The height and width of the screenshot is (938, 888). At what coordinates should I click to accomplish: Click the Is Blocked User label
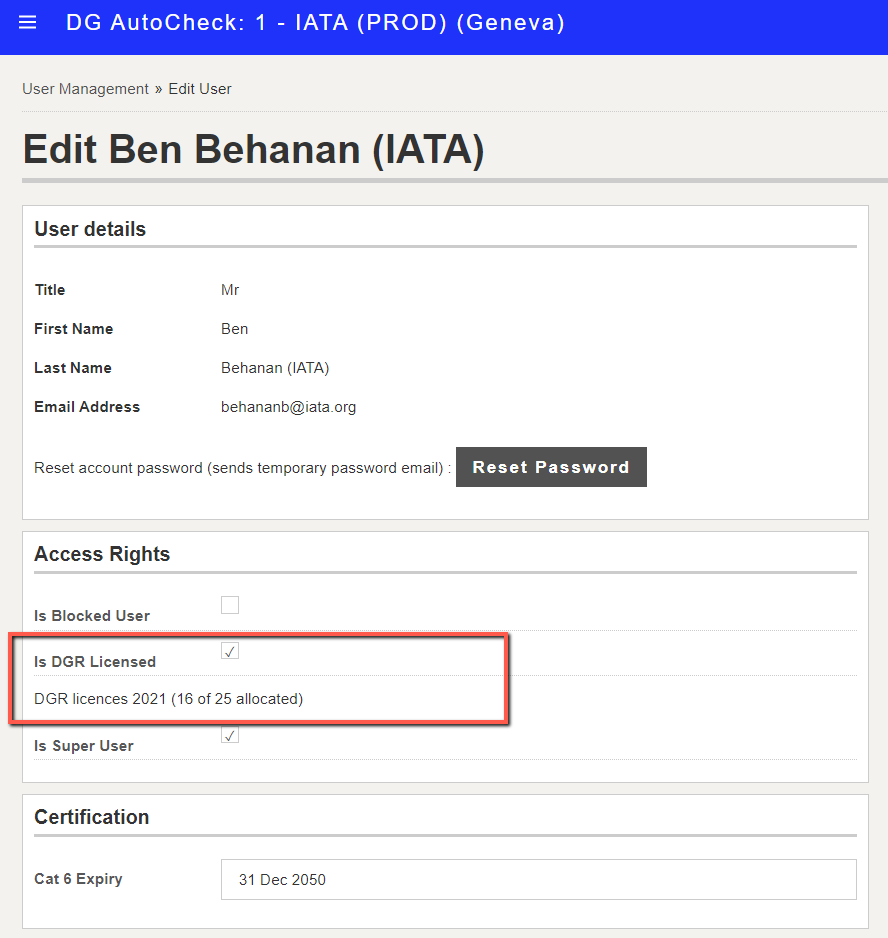pos(92,616)
